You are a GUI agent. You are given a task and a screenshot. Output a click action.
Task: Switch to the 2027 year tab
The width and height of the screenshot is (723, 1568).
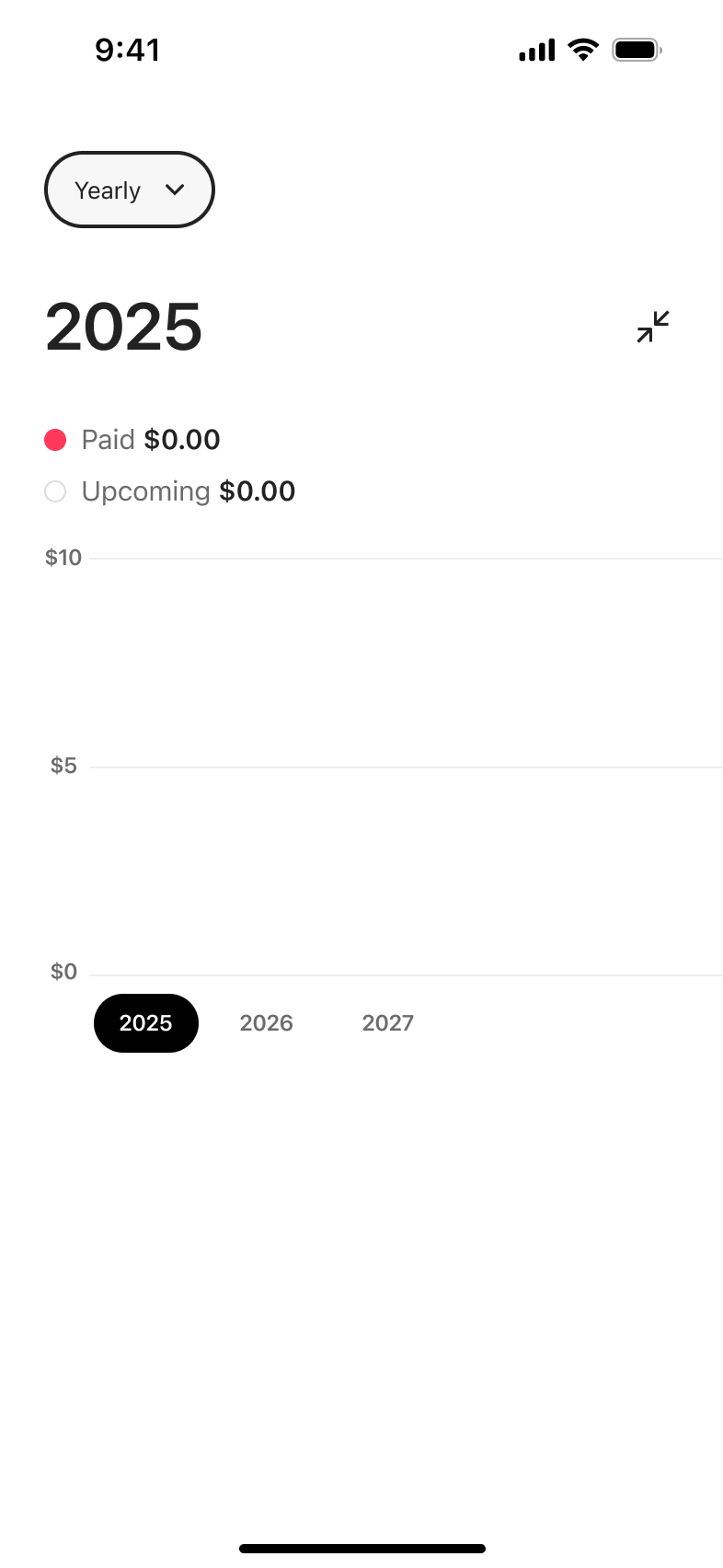click(x=388, y=1023)
